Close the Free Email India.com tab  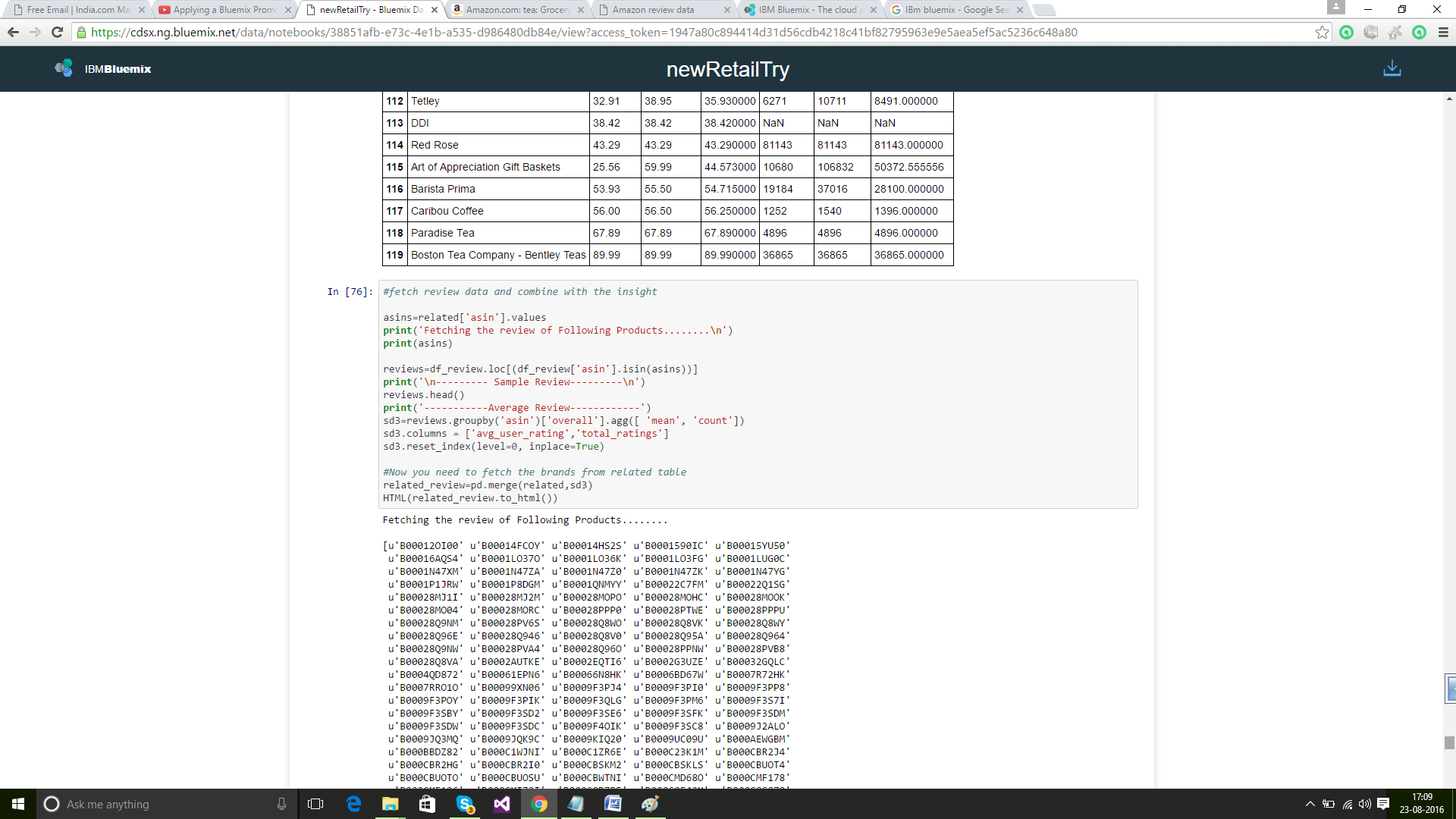(x=141, y=10)
